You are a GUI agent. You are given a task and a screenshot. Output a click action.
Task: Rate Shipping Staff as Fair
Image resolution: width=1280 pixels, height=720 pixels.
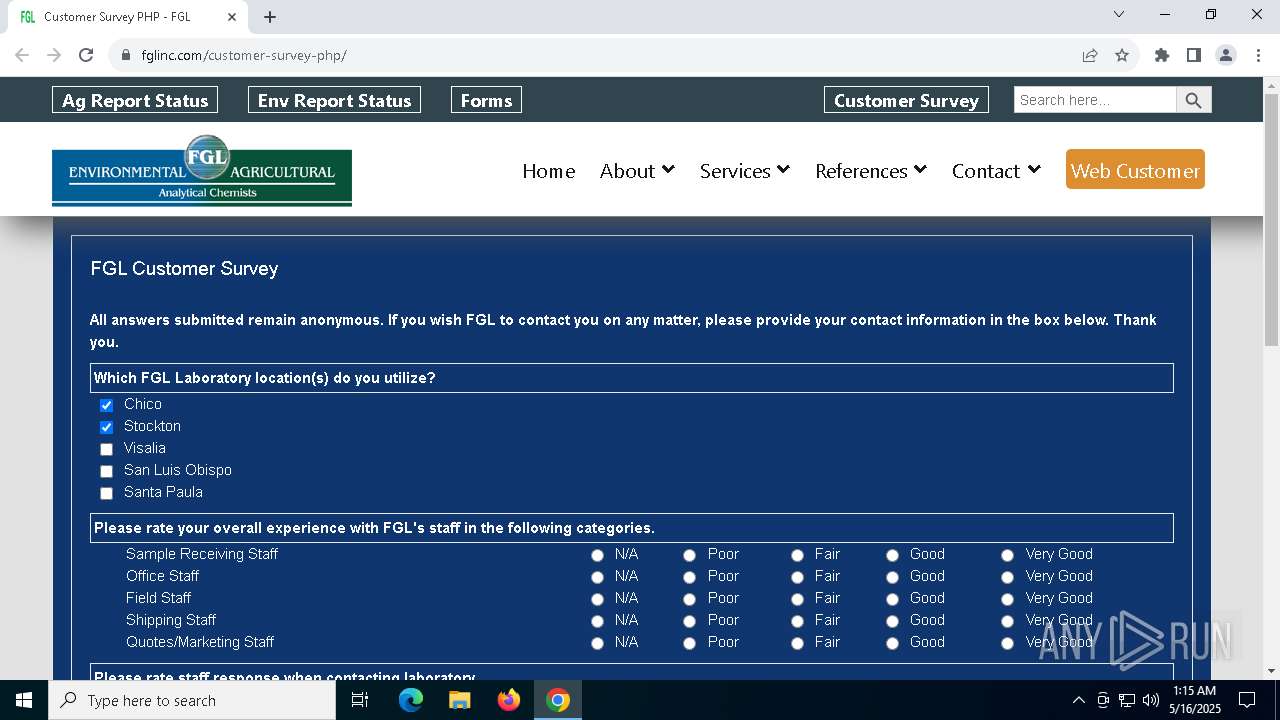(x=797, y=621)
